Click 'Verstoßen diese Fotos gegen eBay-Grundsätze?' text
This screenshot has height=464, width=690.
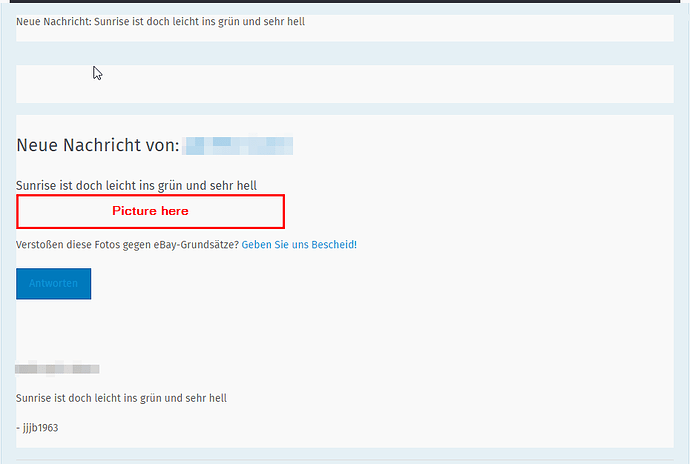(x=127, y=245)
